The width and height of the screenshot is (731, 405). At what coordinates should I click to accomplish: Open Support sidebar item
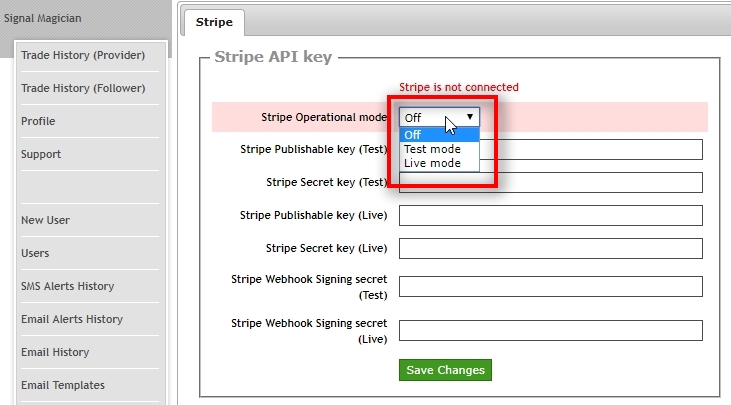pyautogui.click(x=41, y=154)
